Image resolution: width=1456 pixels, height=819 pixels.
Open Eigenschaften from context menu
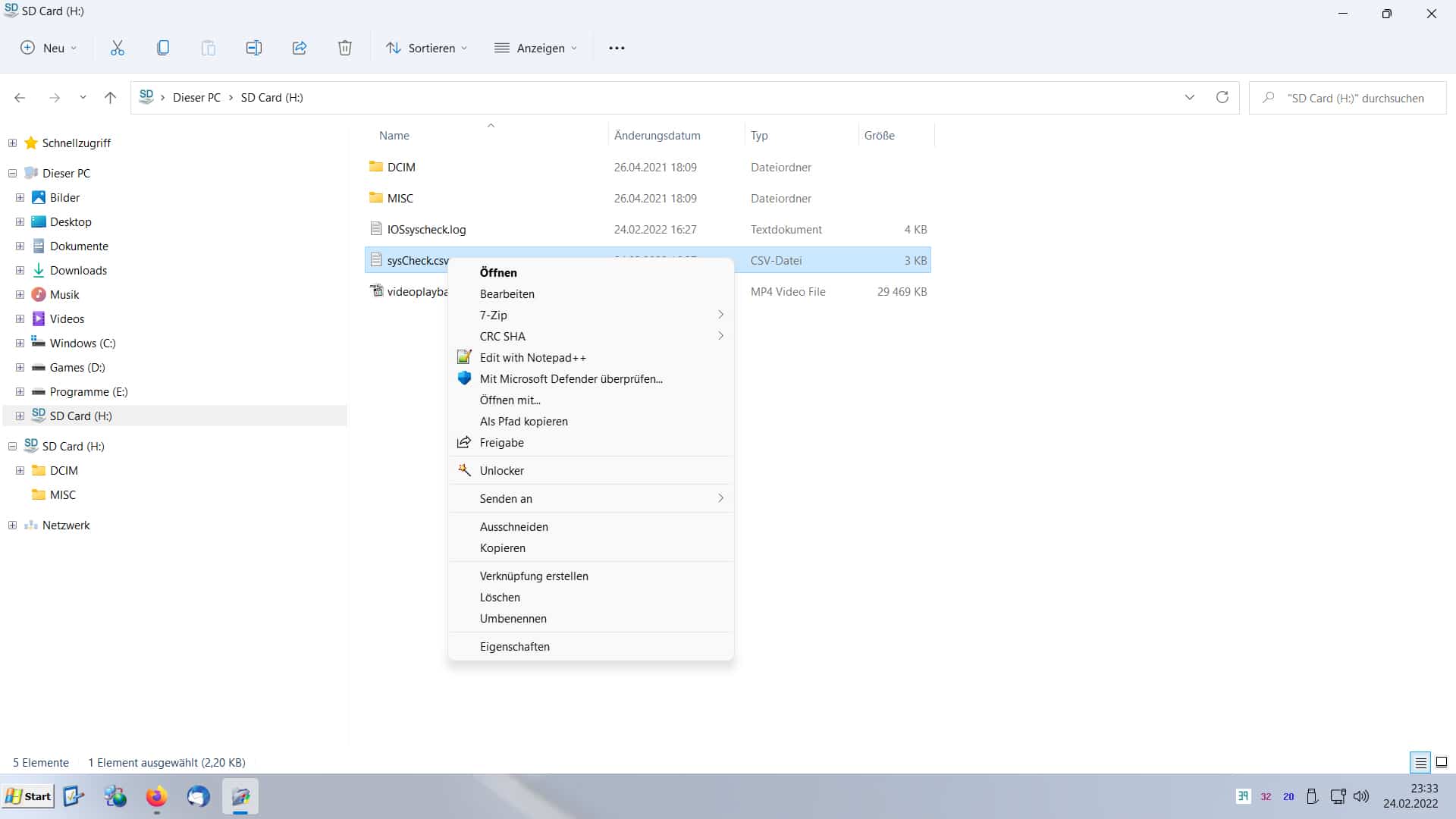(x=591, y=646)
